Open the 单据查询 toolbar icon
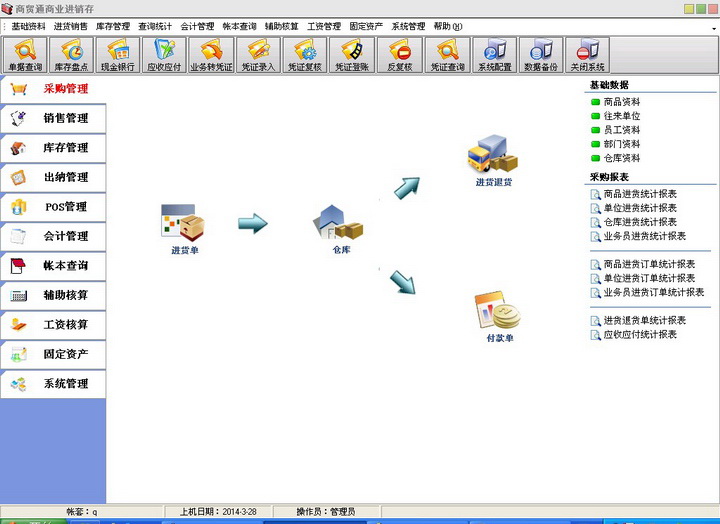Viewport: 720px width, 524px height. click(x=25, y=55)
